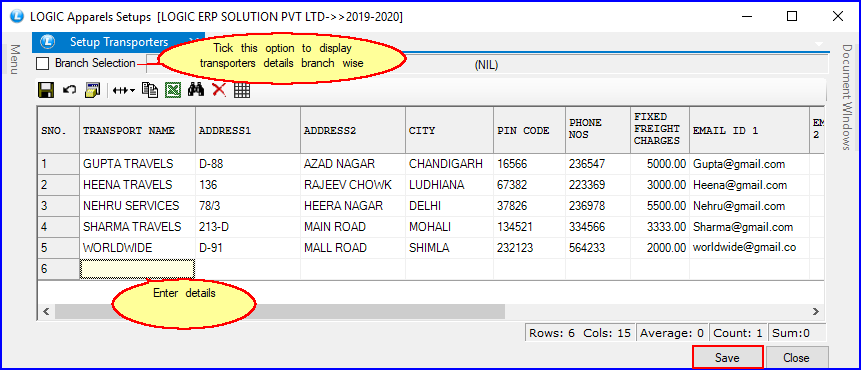Click the 5500.00 freight charges cell
861x370 pixels.
(x=661, y=206)
